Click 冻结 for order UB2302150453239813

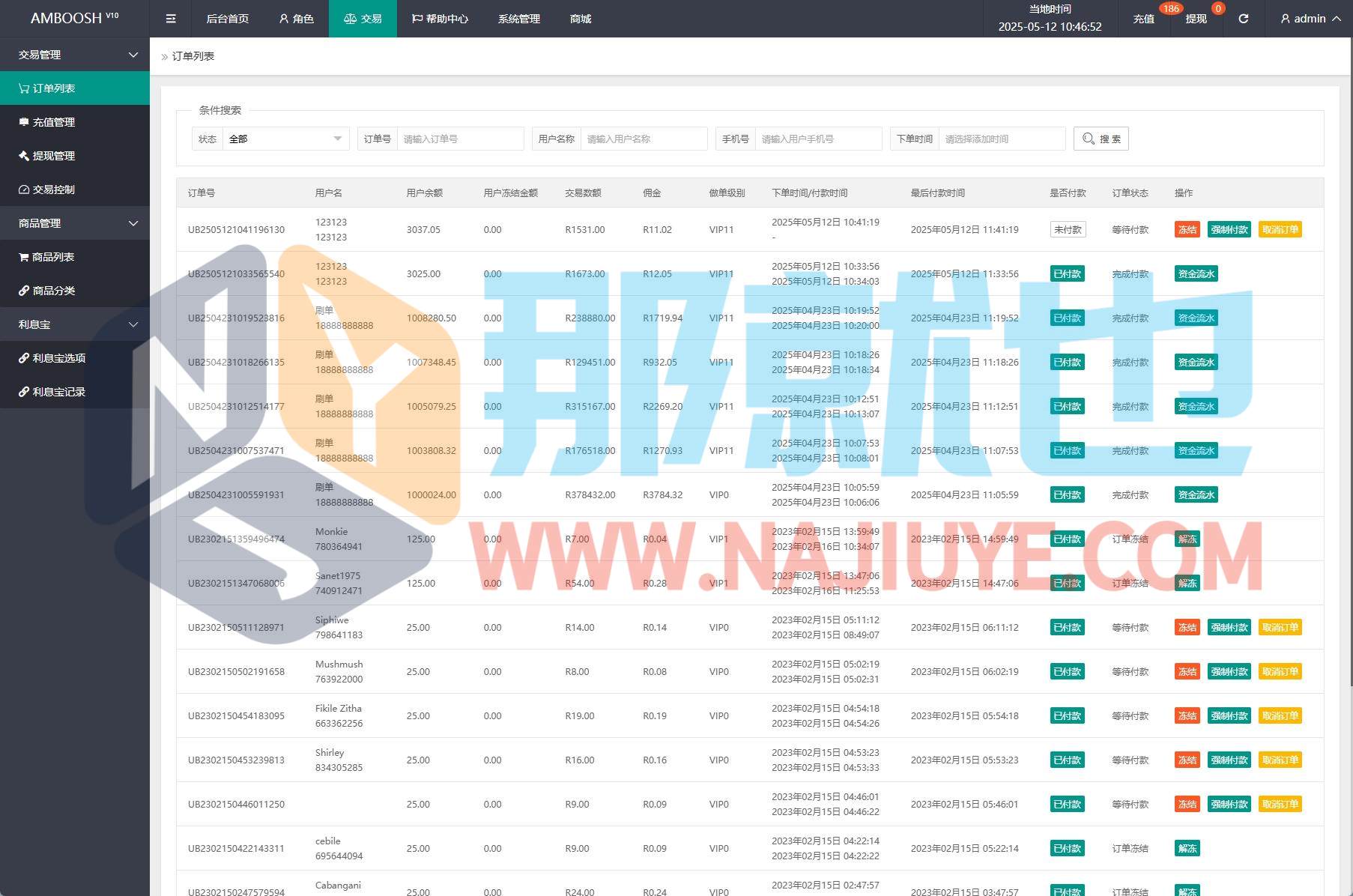pyautogui.click(x=1187, y=760)
